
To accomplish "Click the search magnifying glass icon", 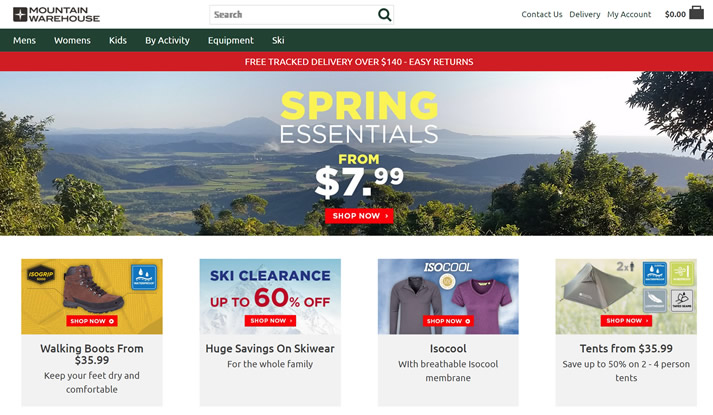I will click(385, 15).
